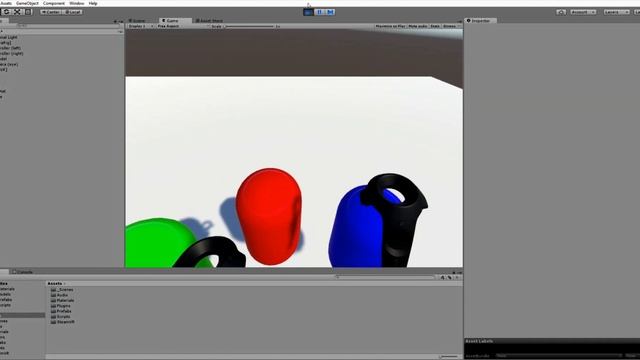Open the Account dropdown
Screen dimensions: 640x360
(583, 12)
